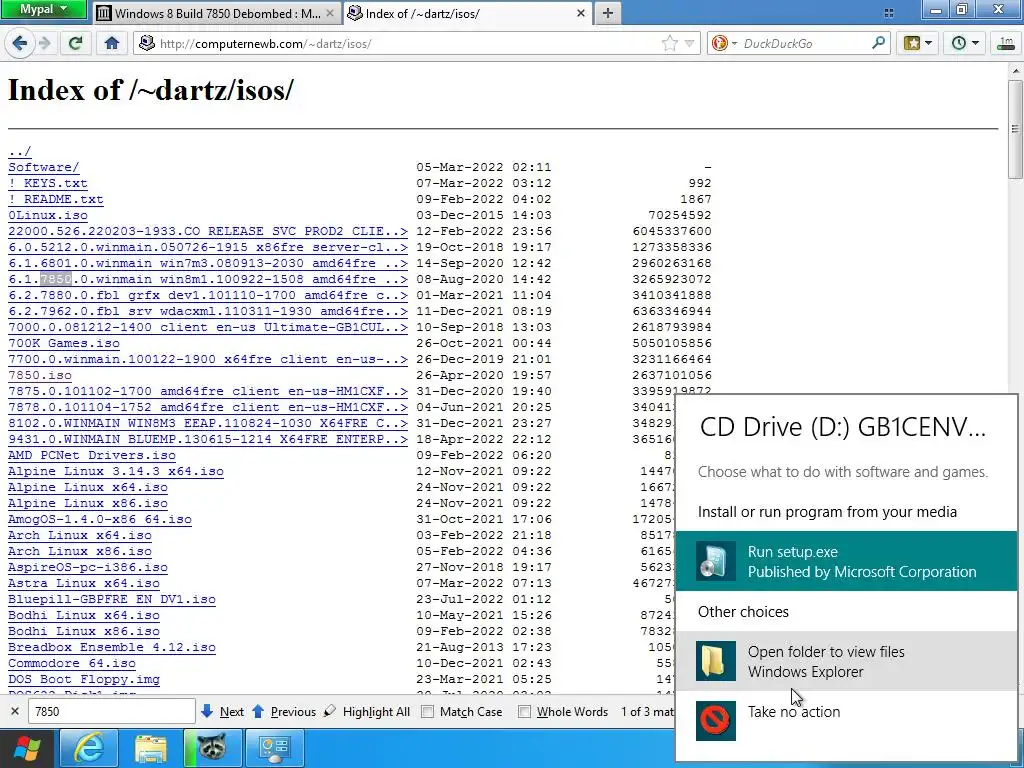Click Bodhi Linux x64.iso link

(84, 615)
